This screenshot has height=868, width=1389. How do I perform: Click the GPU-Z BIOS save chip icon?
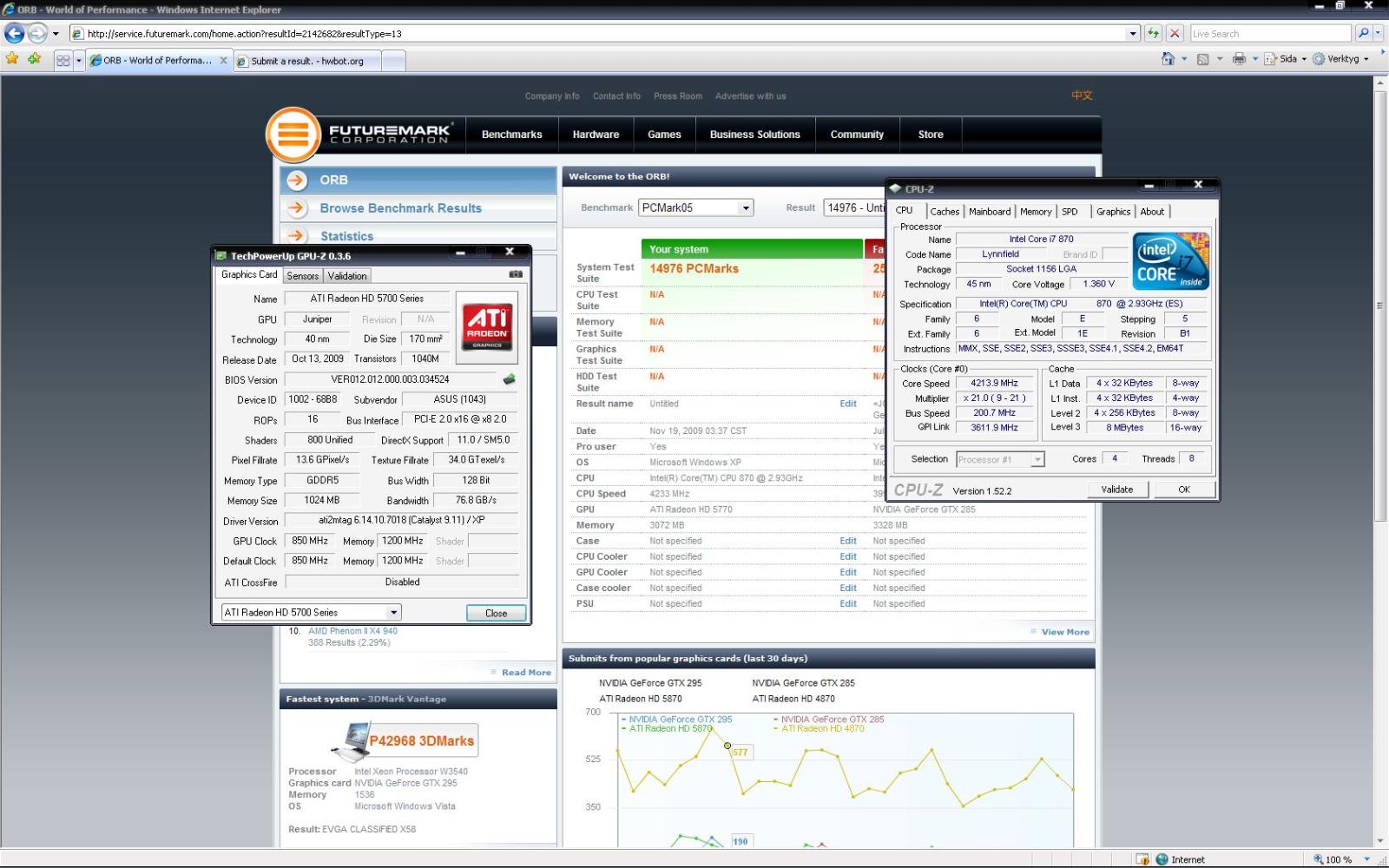(x=510, y=379)
